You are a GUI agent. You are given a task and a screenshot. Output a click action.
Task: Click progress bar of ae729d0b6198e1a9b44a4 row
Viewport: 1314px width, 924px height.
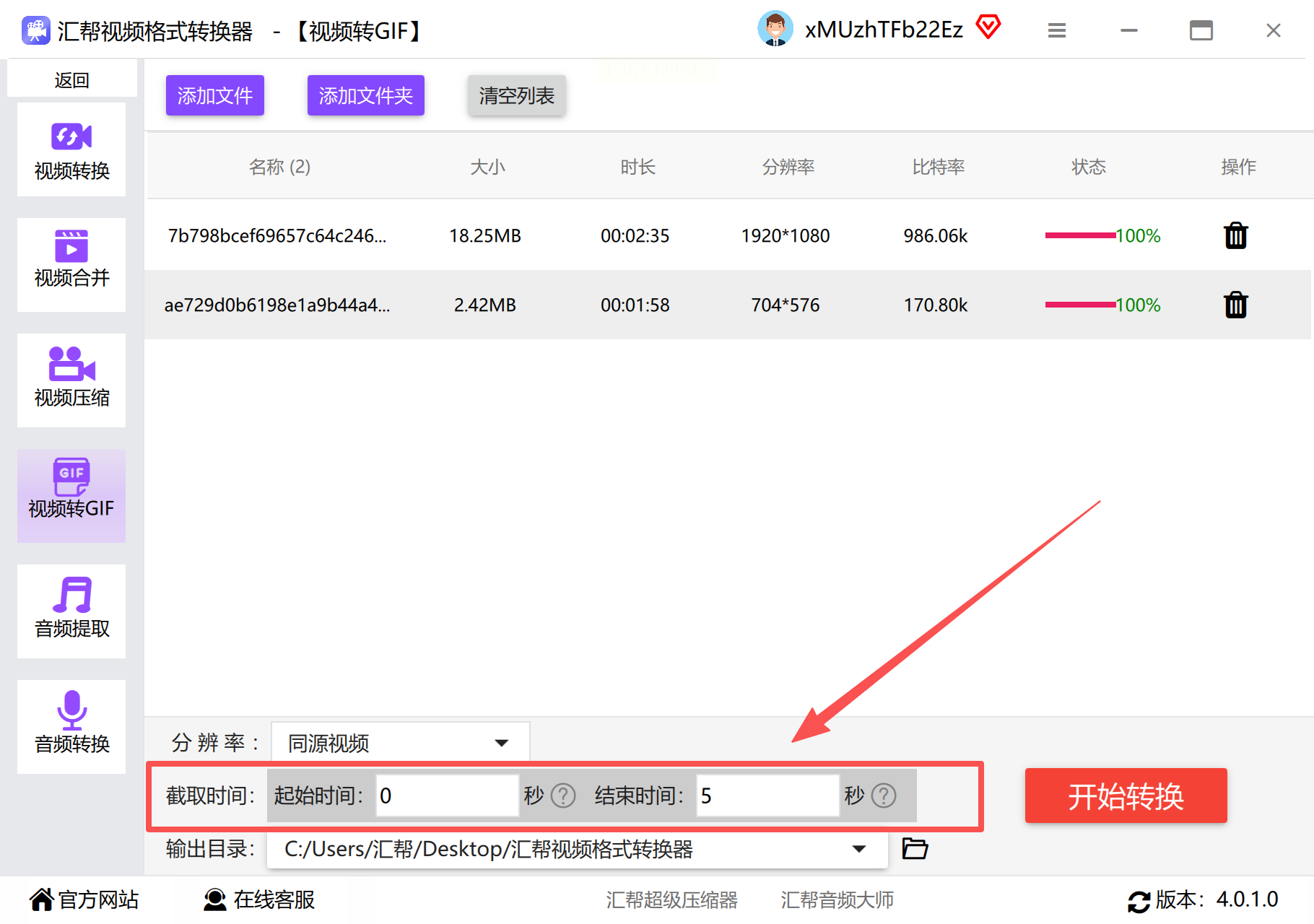pyautogui.click(x=1080, y=305)
